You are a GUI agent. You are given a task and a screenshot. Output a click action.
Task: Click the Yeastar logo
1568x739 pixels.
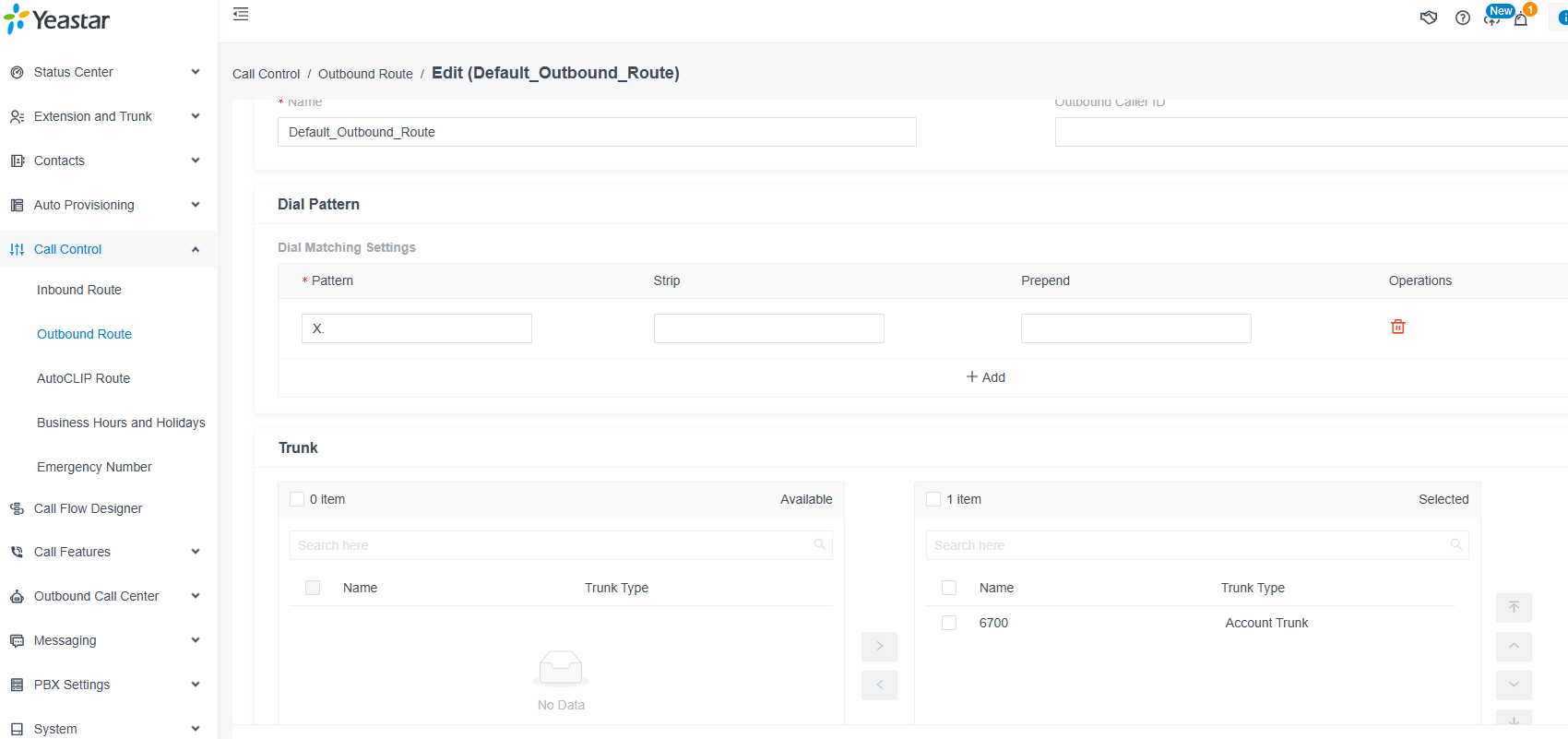pyautogui.click(x=57, y=19)
